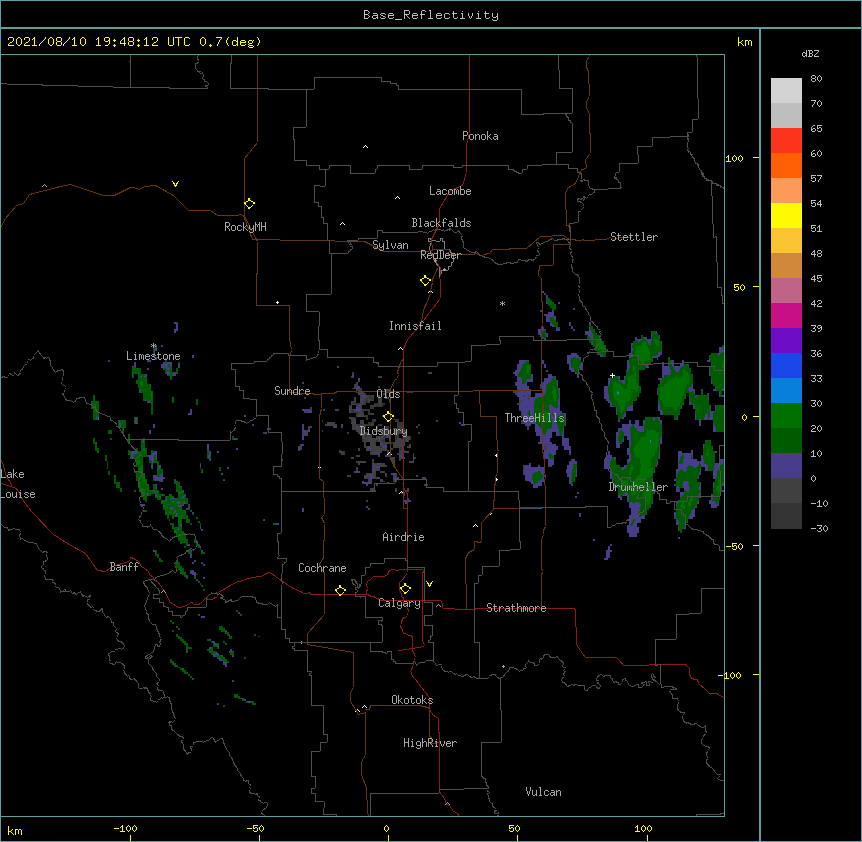Screen dimensions: 862x842
Task: Click the ThreeHills town label
Action: (x=534, y=418)
